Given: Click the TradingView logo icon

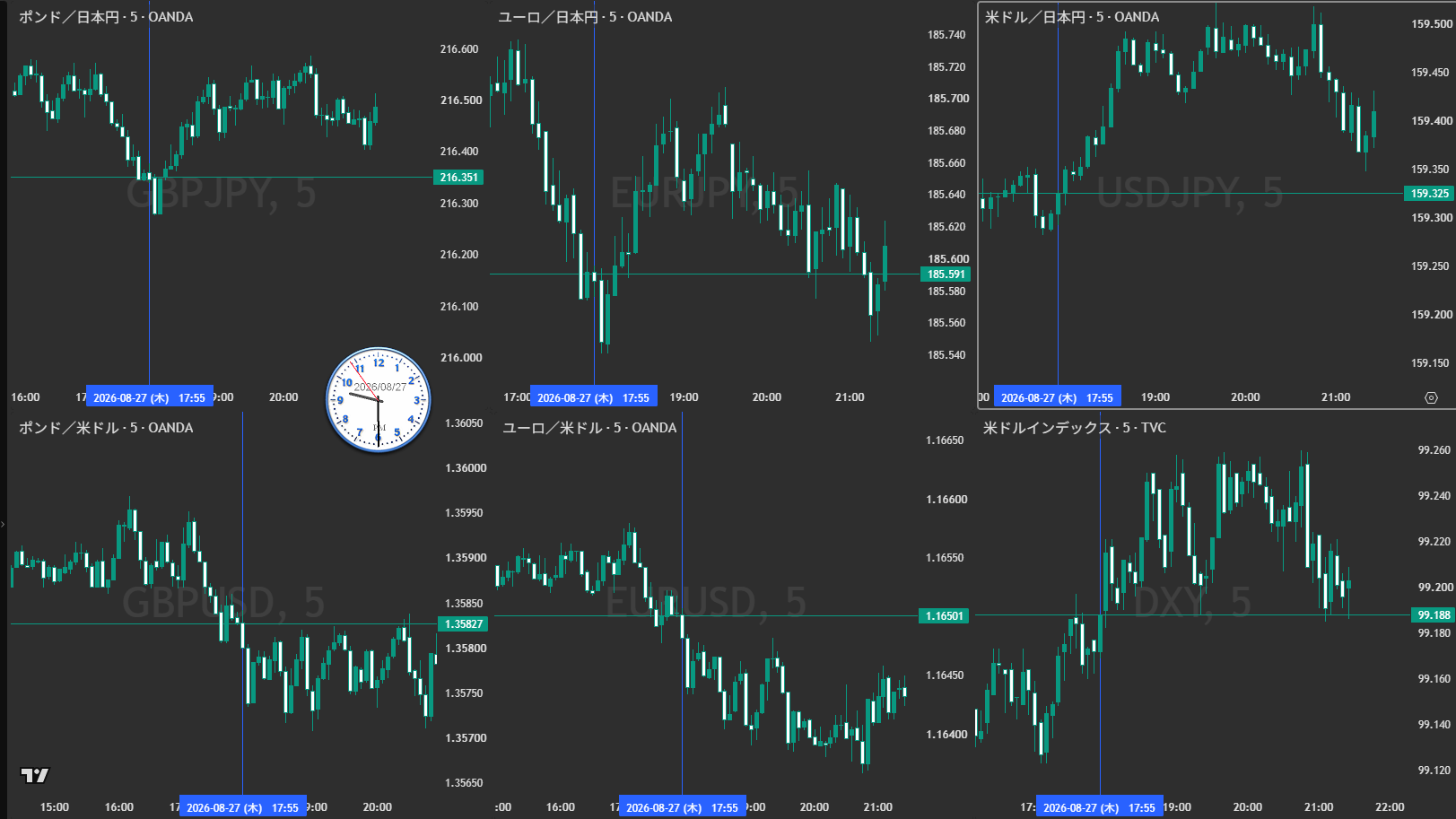Looking at the screenshot, I should pyautogui.click(x=35, y=775).
